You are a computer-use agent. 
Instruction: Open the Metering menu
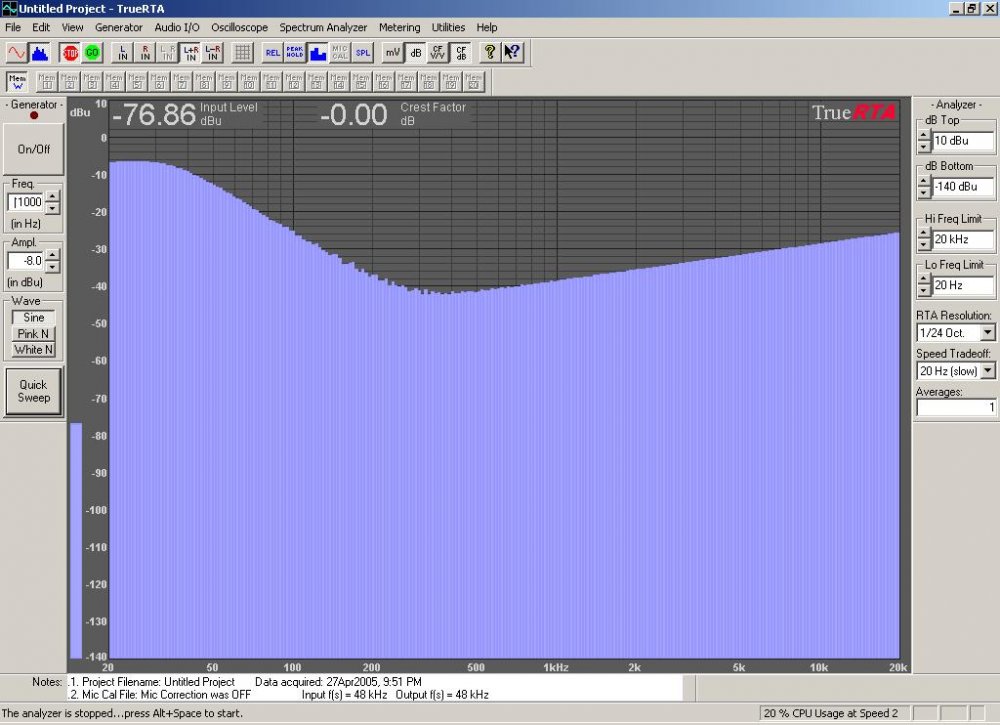399,27
